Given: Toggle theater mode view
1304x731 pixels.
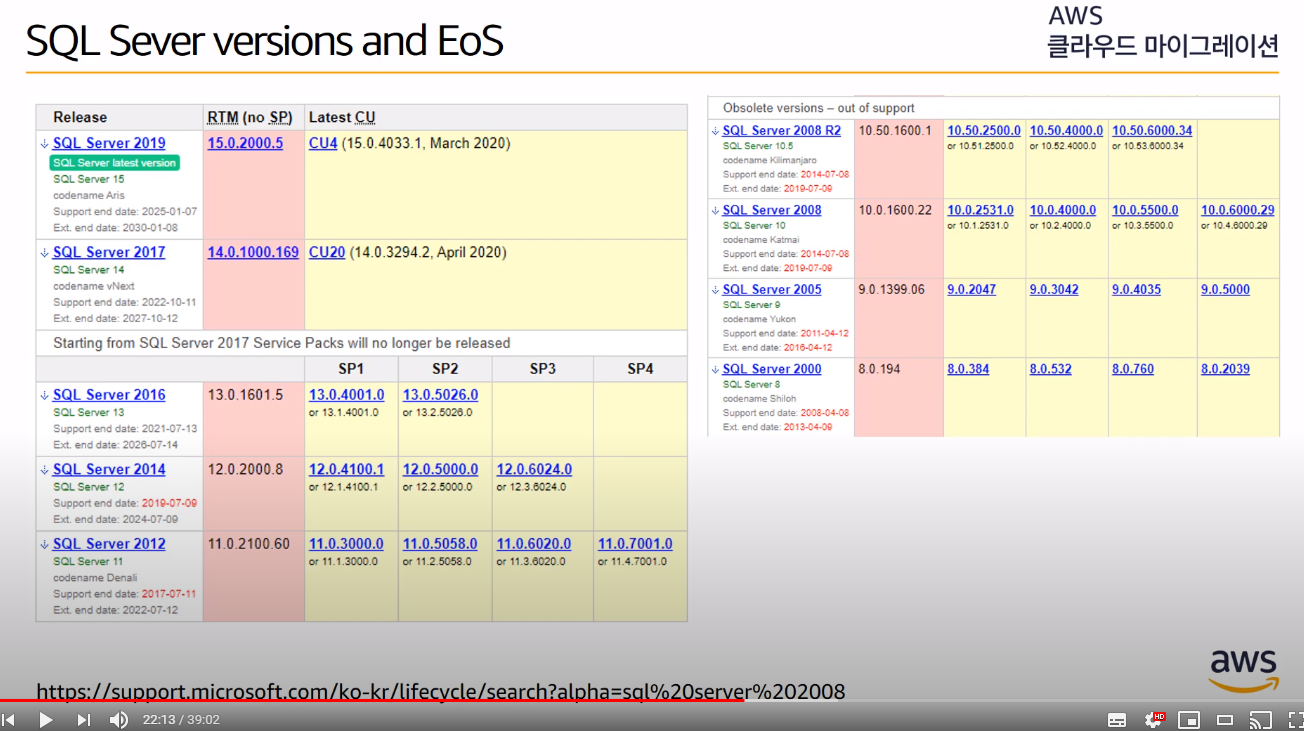Looking at the screenshot, I should pos(1225,720).
